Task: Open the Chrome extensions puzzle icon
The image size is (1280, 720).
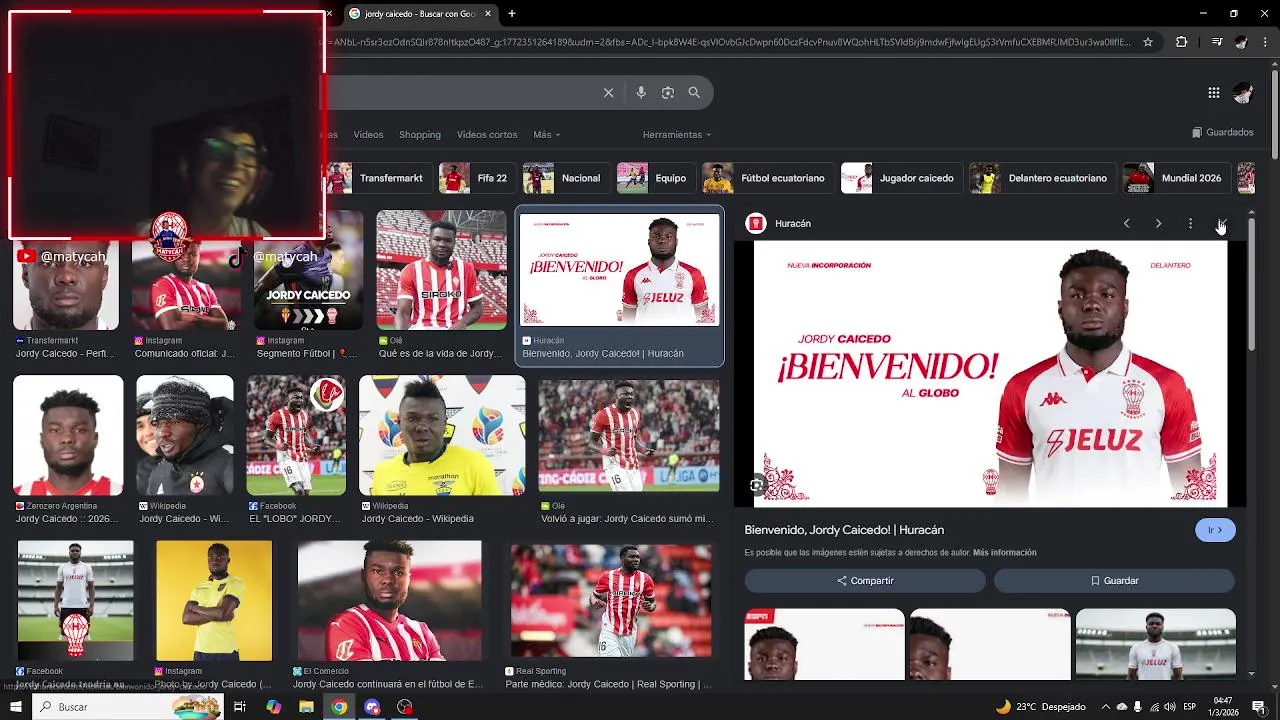Action: [1181, 42]
